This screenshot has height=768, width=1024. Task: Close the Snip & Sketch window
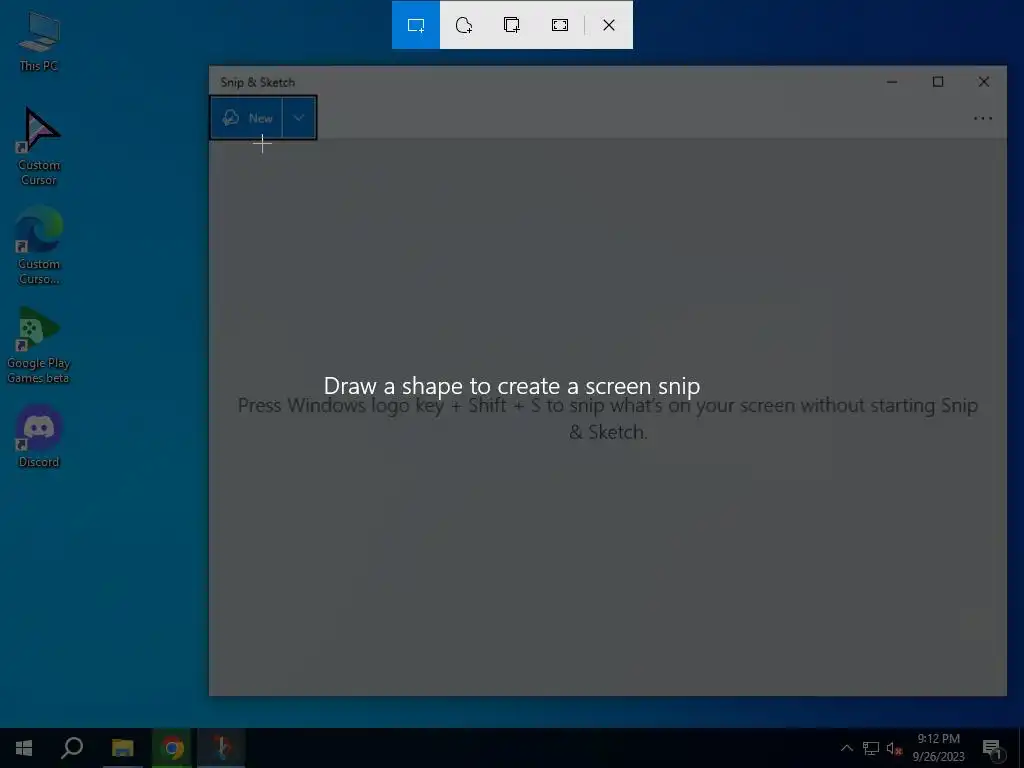click(x=984, y=82)
